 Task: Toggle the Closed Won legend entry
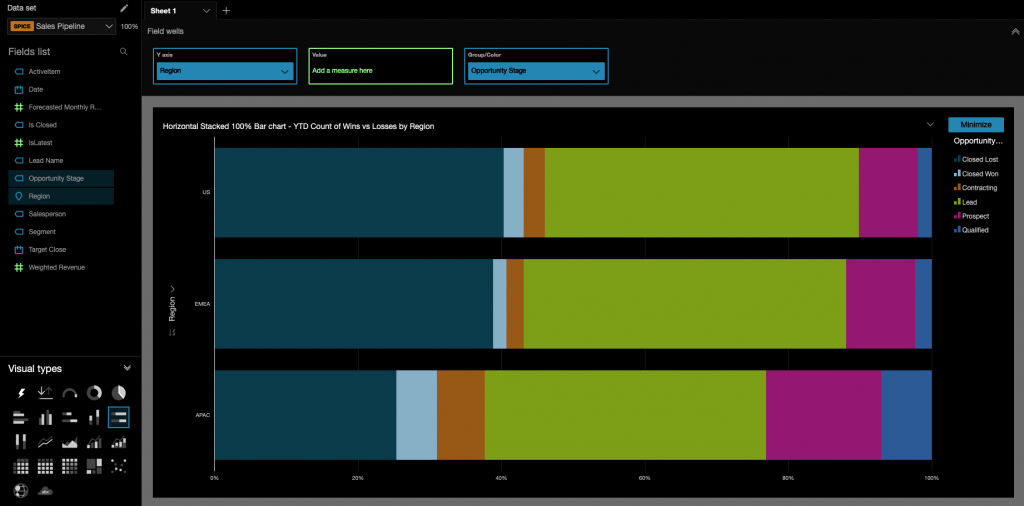point(979,173)
